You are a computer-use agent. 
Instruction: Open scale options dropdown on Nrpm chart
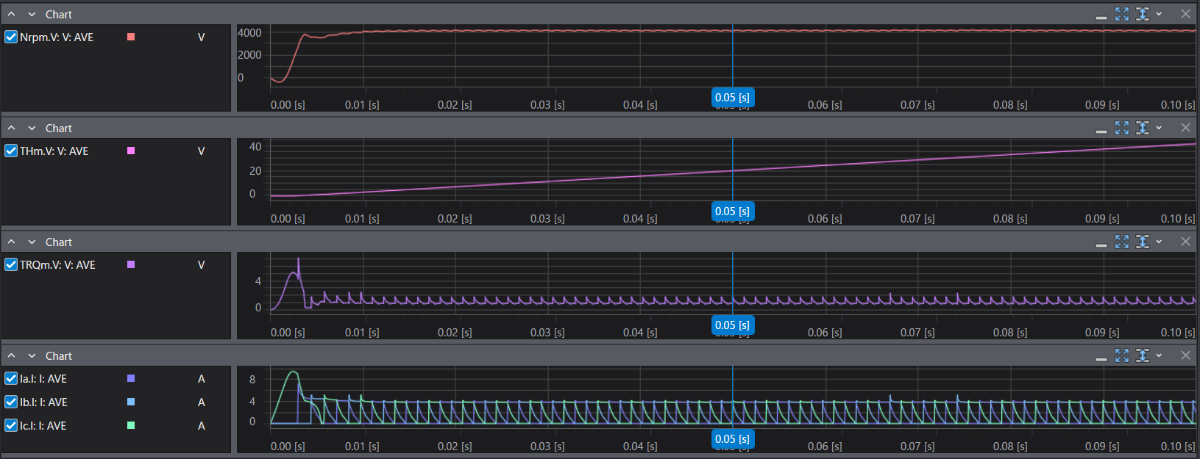click(x=1159, y=14)
